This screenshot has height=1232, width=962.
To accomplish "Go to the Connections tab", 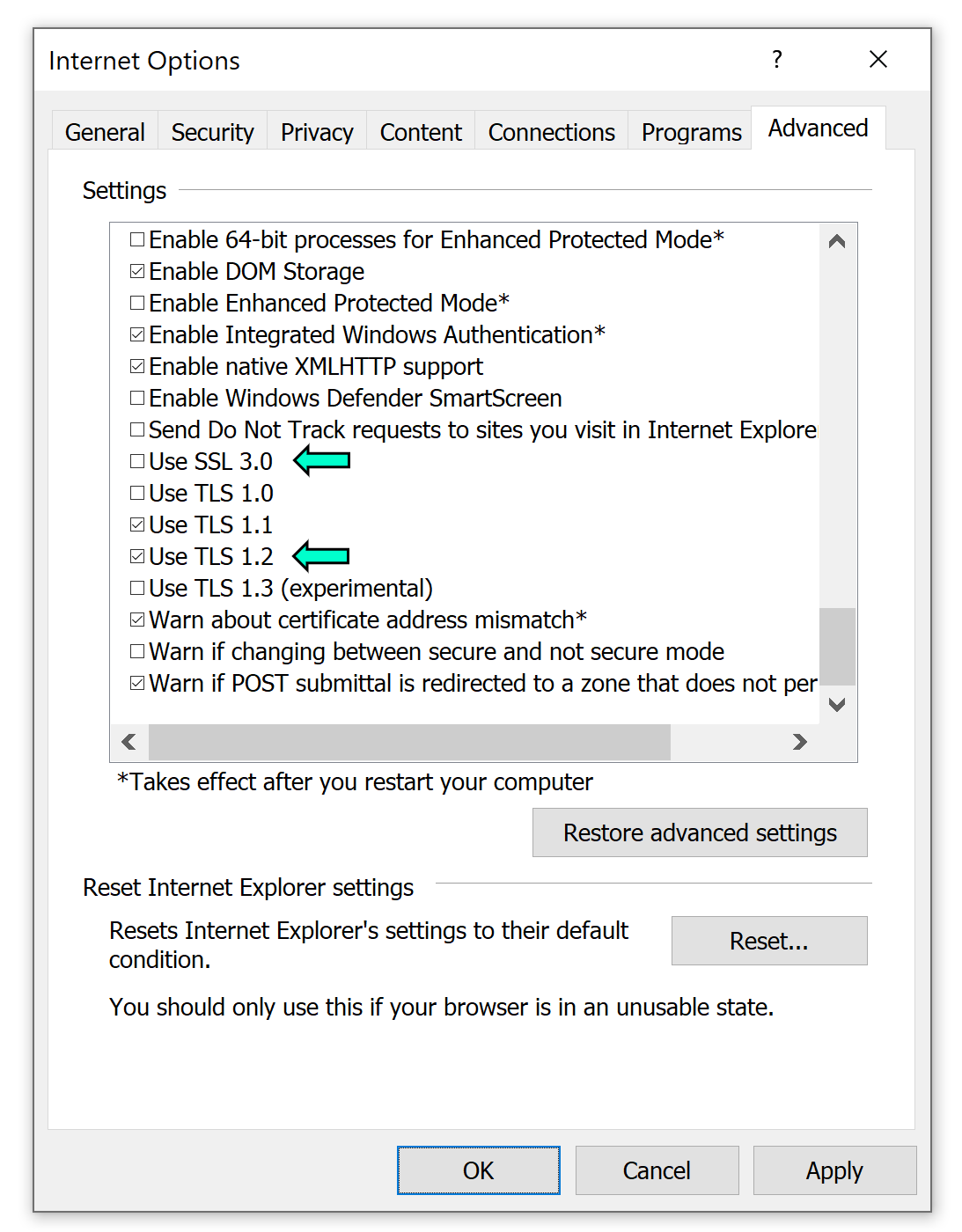I will 551,132.
